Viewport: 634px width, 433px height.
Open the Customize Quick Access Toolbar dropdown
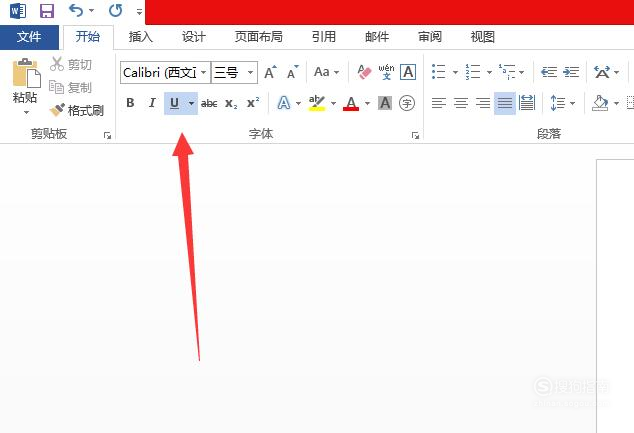coord(139,11)
